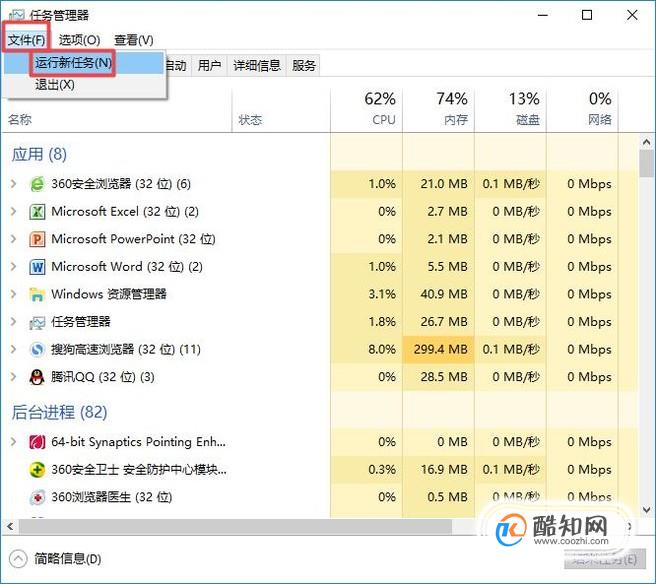This screenshot has height=584, width=656.
Task: Click the horizontal scrollbar thumb
Action: pyautogui.click(x=236, y=526)
